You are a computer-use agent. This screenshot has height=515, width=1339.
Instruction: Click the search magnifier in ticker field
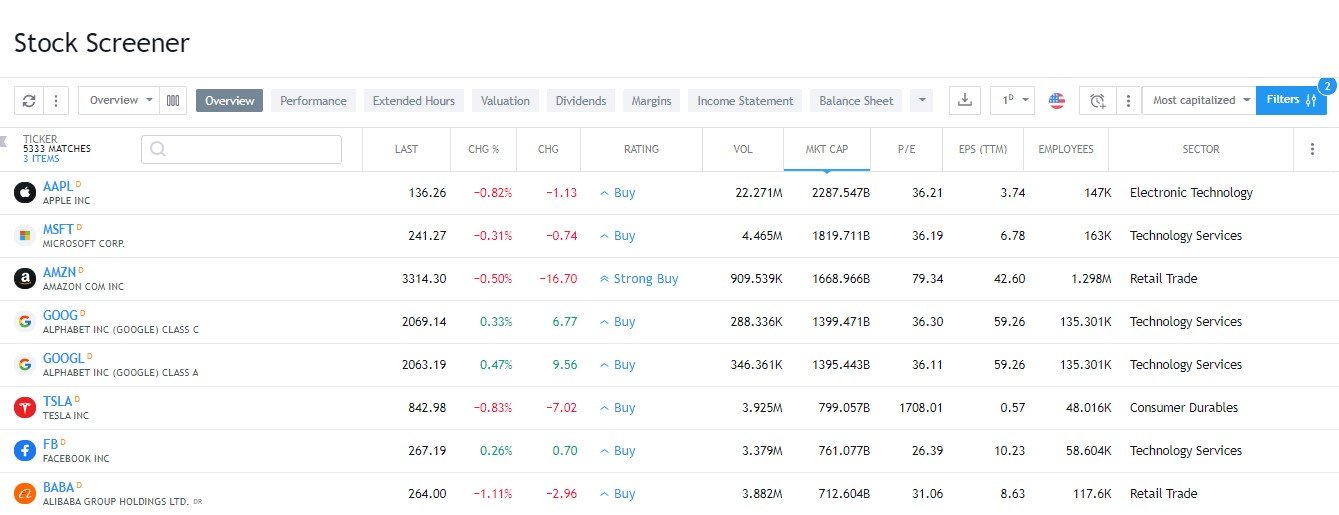click(157, 150)
